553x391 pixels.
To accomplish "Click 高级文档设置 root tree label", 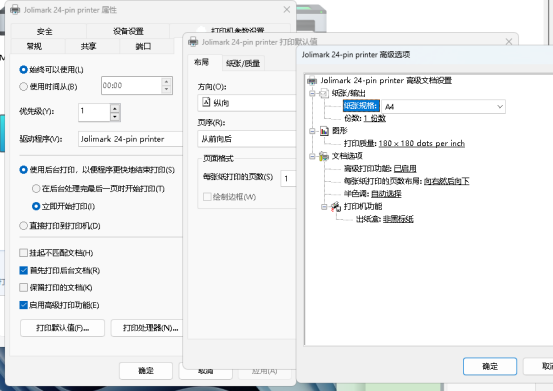I will 386,81.
